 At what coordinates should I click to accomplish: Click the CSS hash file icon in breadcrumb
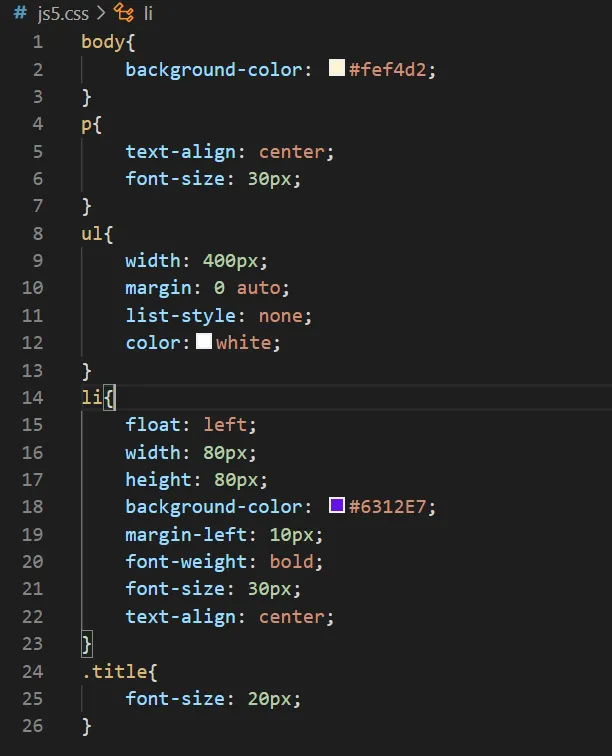[19, 13]
